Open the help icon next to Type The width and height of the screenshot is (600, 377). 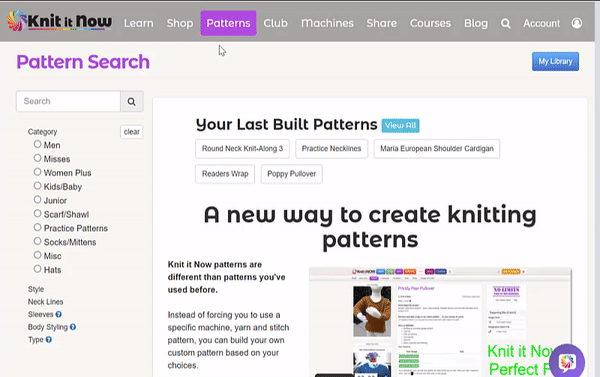click(x=49, y=339)
